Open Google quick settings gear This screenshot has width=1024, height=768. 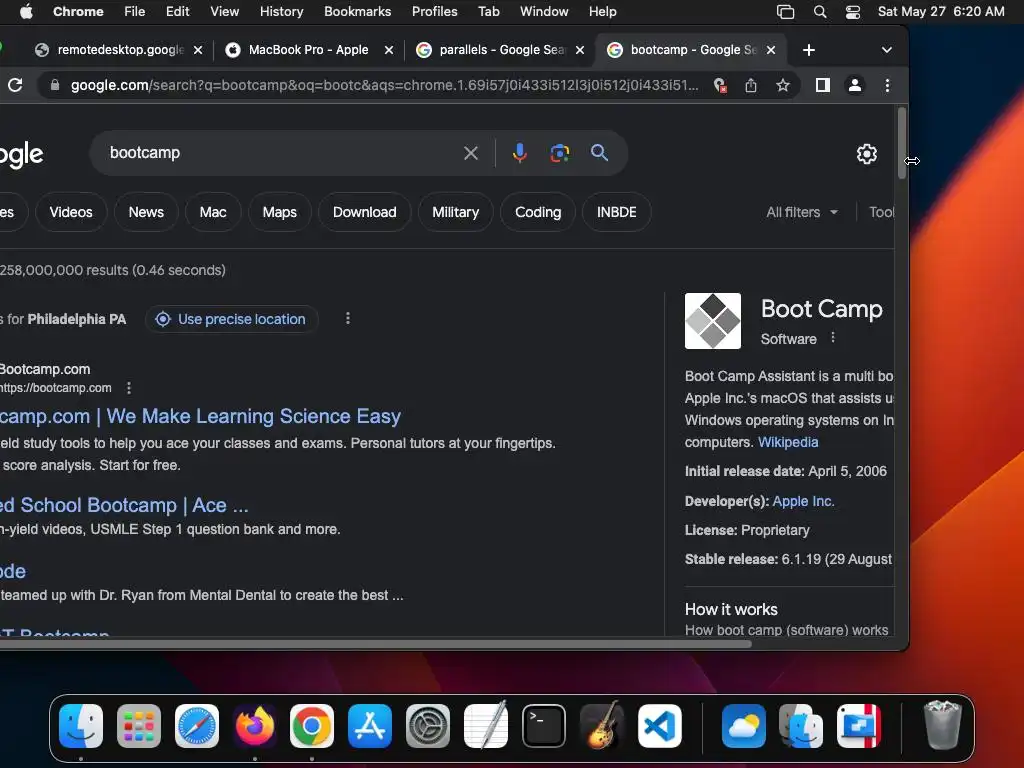(x=867, y=154)
